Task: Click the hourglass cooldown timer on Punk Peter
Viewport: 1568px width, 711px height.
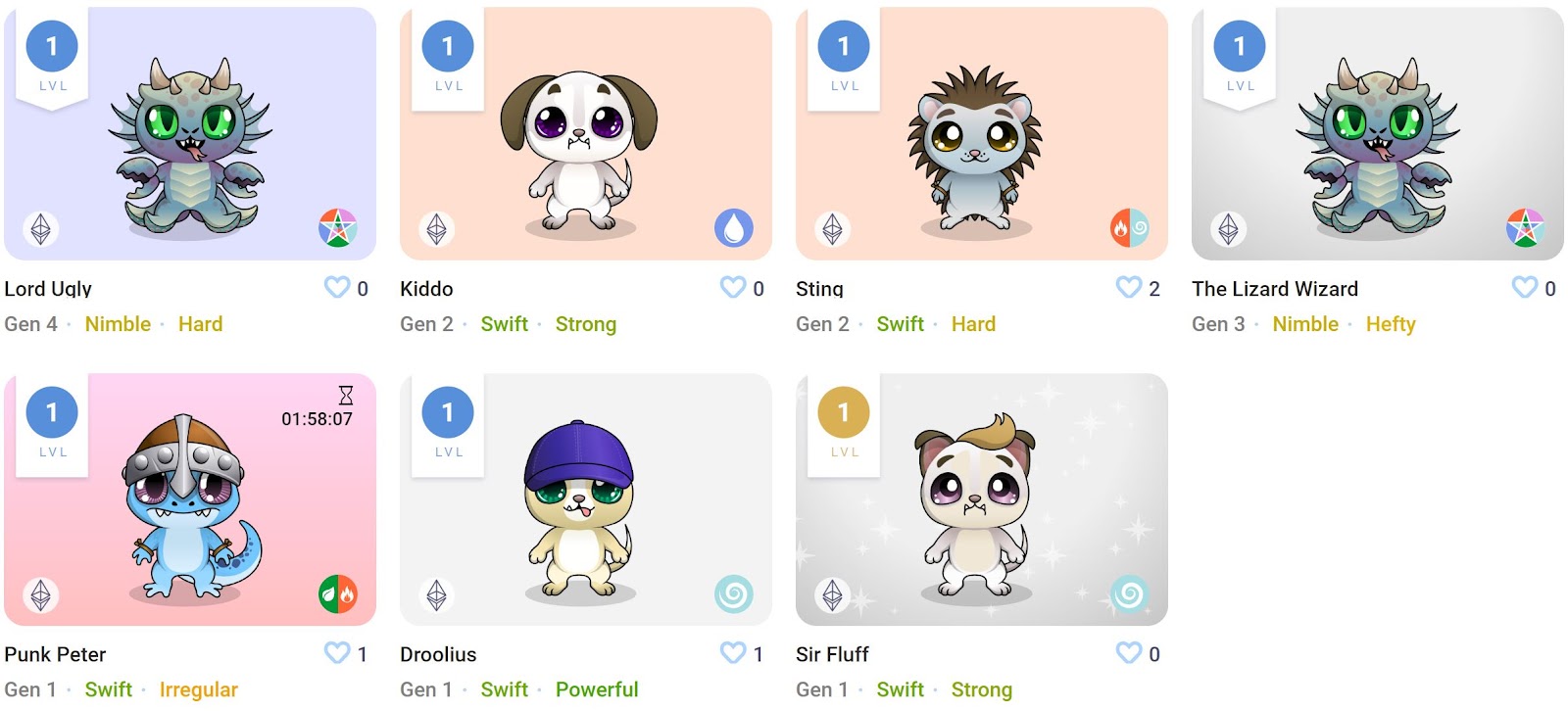Action: coord(318,407)
